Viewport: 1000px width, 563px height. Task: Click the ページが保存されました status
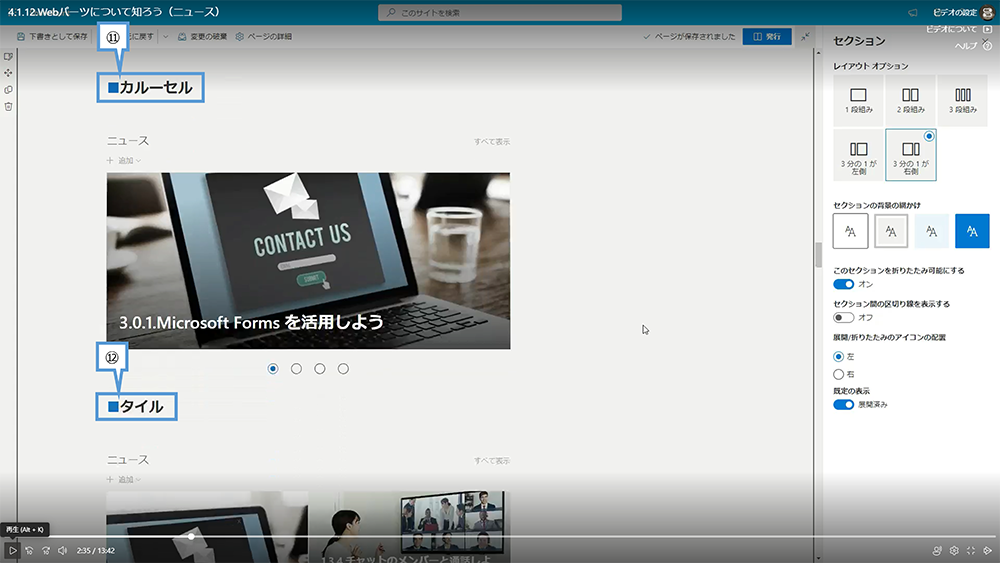[689, 37]
